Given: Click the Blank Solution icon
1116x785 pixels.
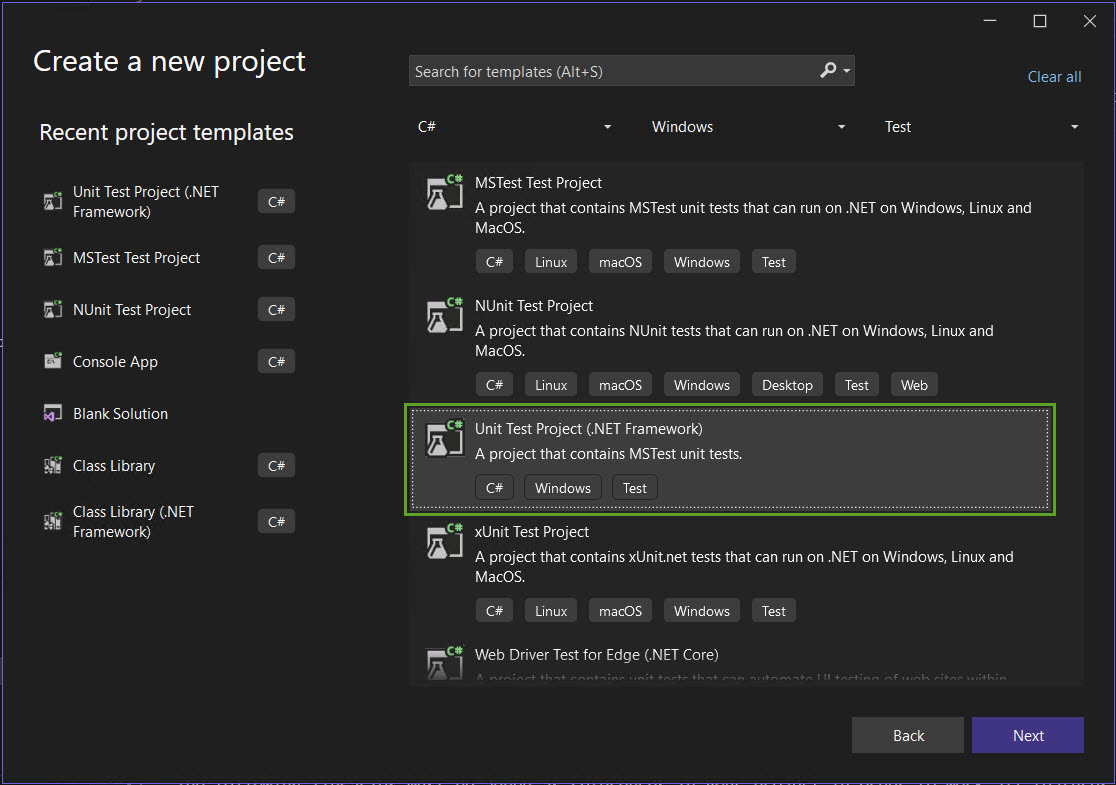Looking at the screenshot, I should 52,413.
